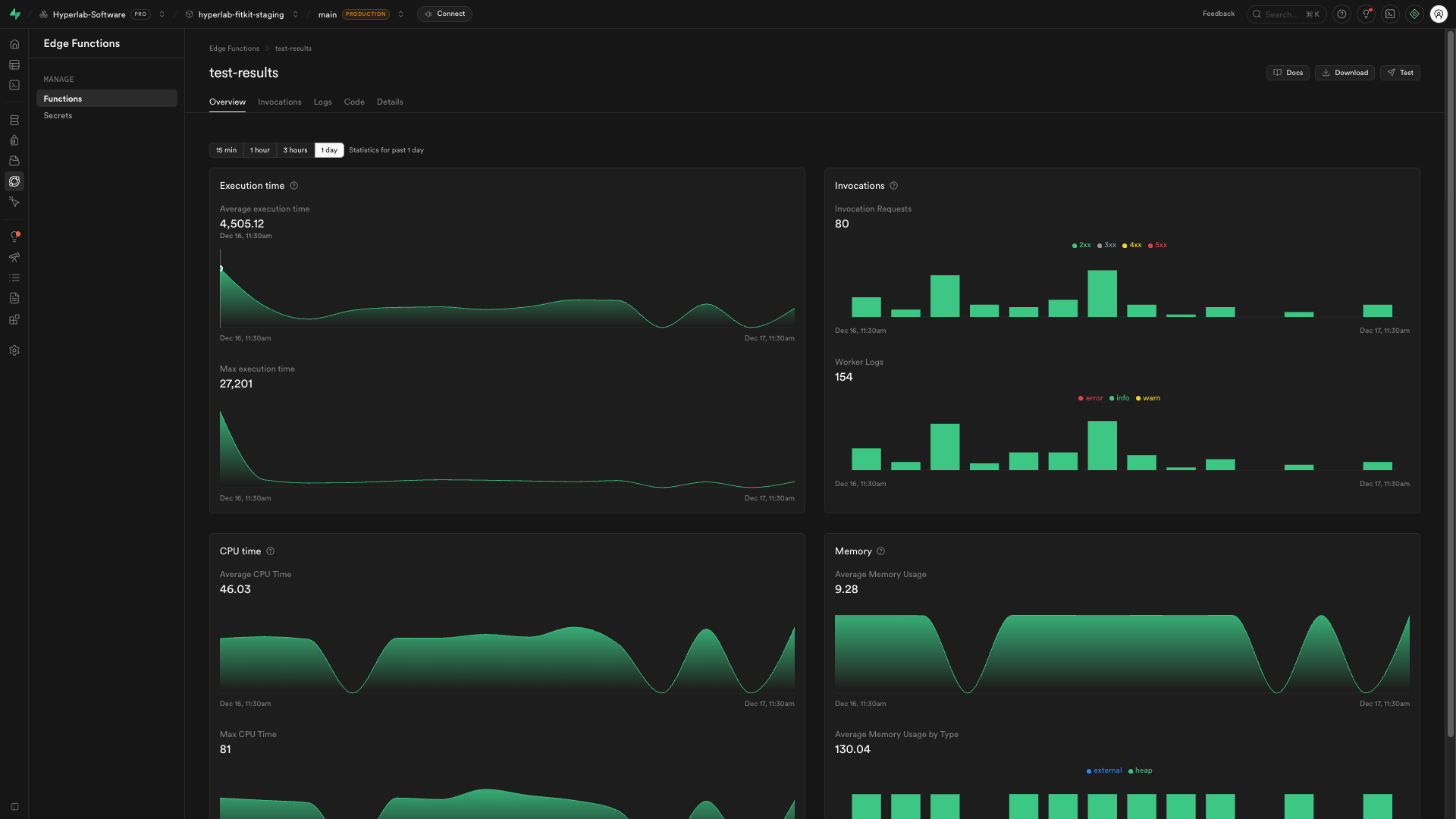Open the SQL Editor sidebar icon
The height and width of the screenshot is (819, 1456).
(x=14, y=85)
